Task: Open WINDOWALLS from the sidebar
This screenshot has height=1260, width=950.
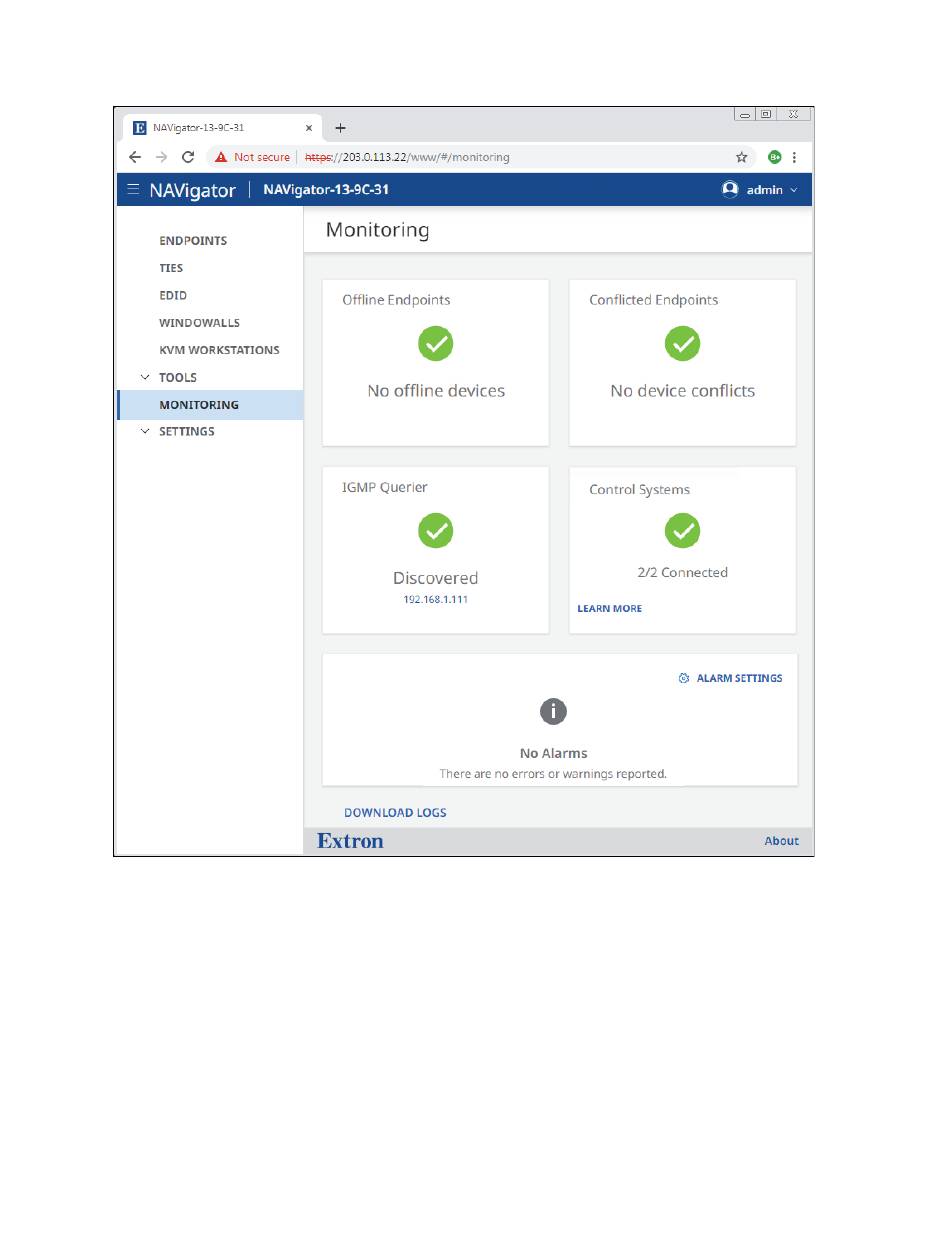Action: pos(199,323)
